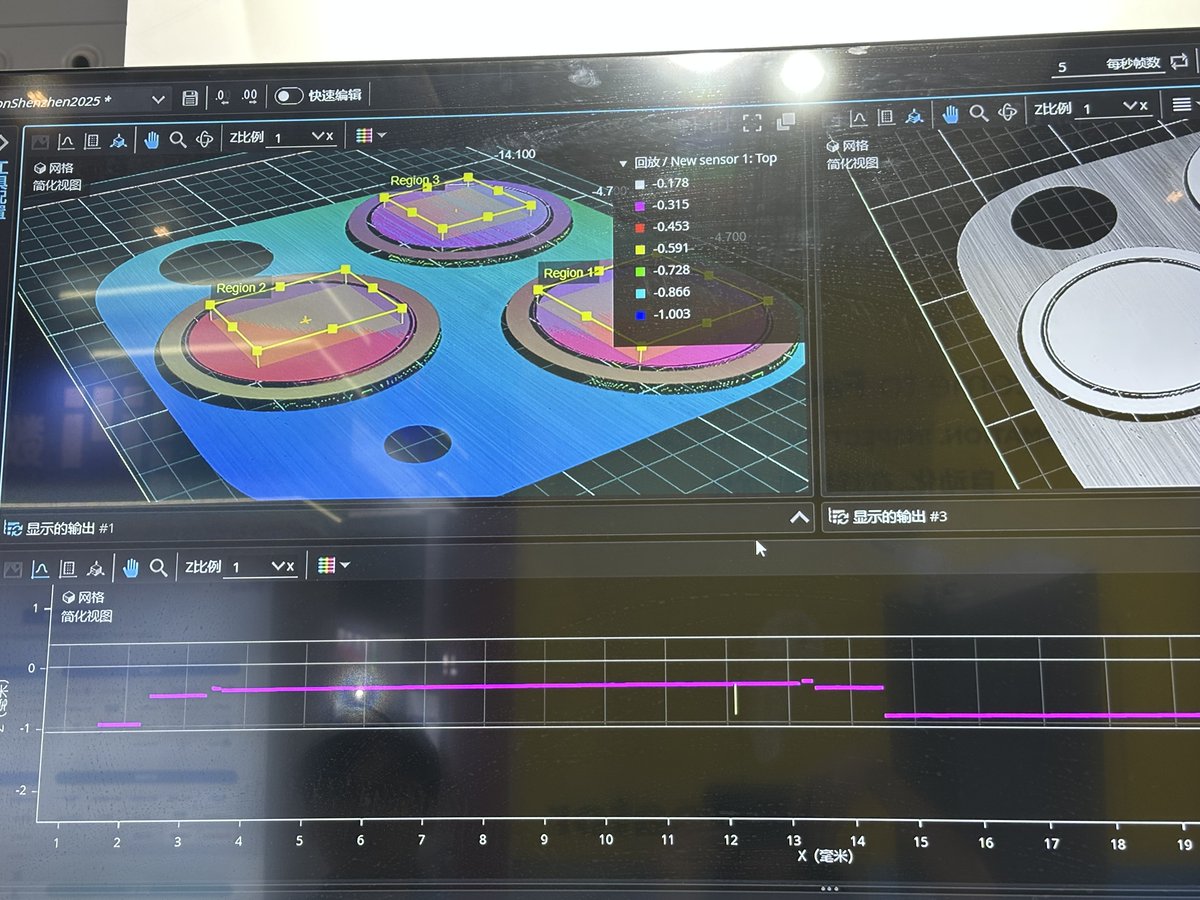
Task: Click the -0.728 green legend swatch
Action: 640,271
